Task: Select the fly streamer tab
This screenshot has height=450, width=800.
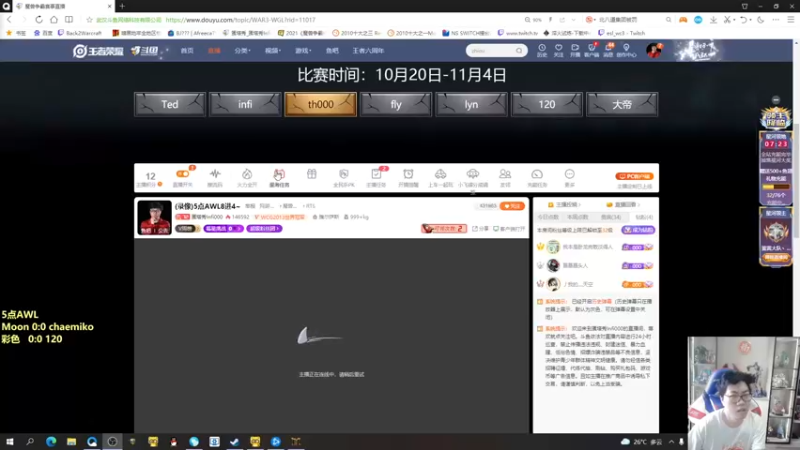Action: 396,104
